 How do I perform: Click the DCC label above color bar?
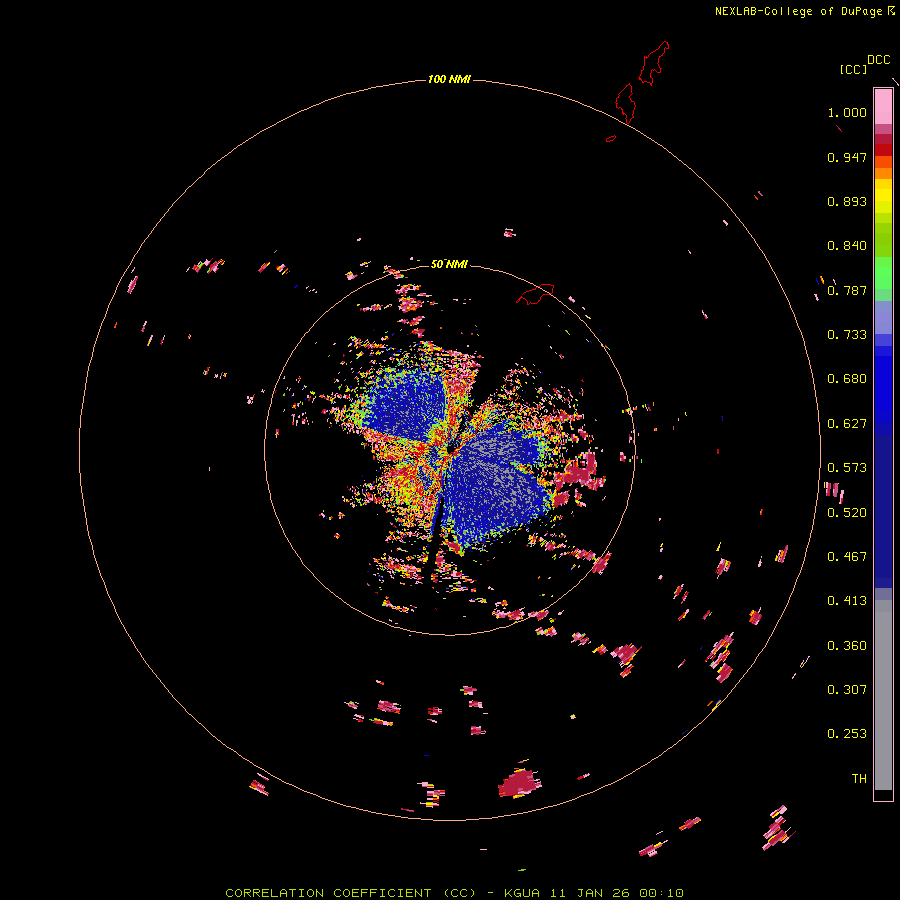pos(879,60)
